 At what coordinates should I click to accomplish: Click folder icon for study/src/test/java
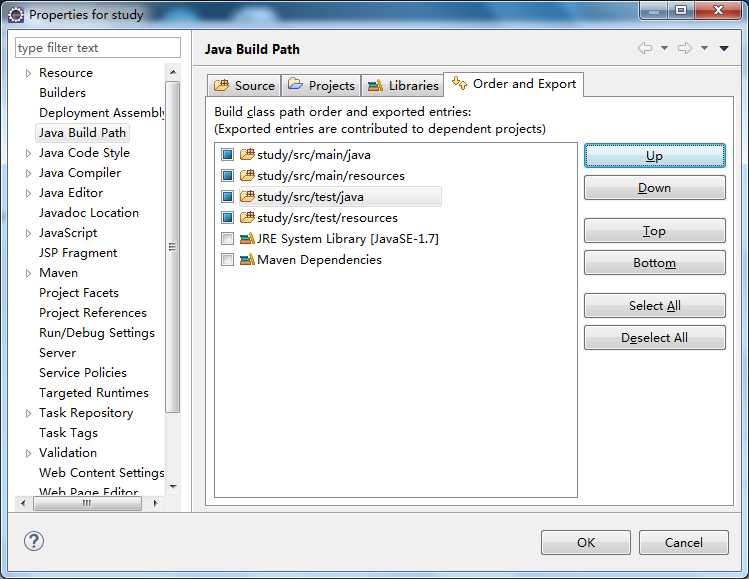coord(247,196)
